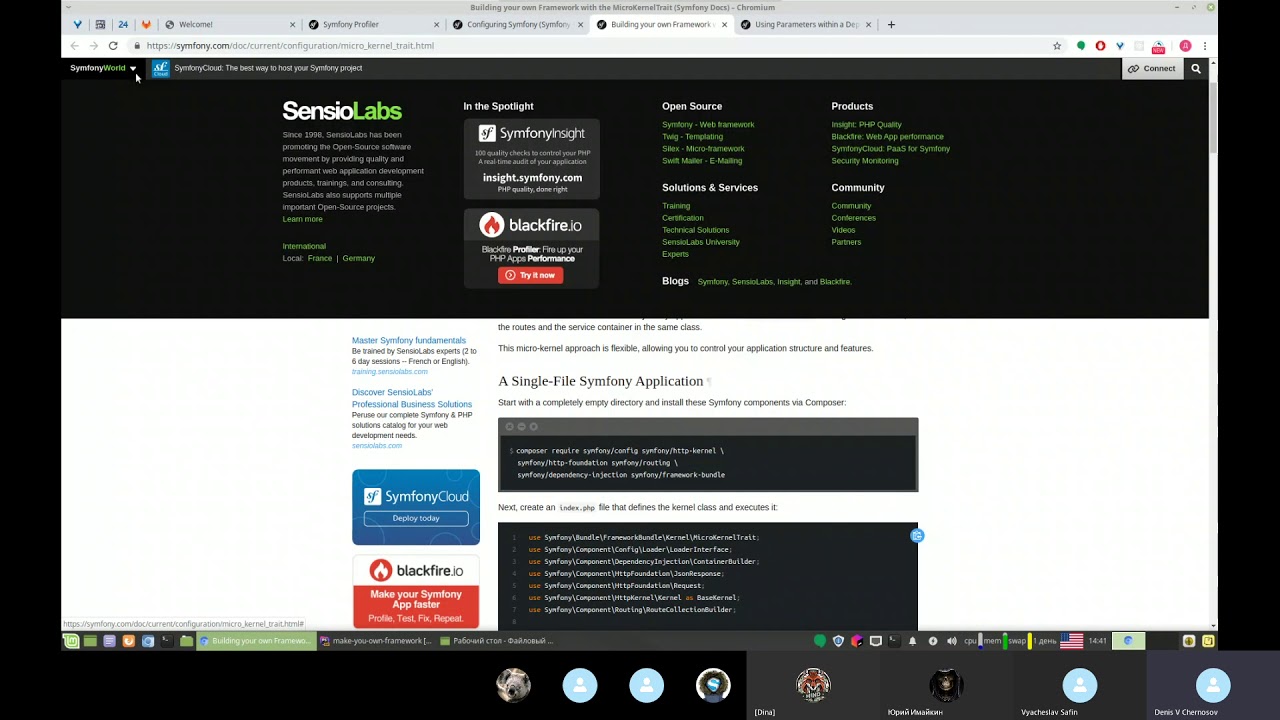Open the Chromium three-dot menu
The image size is (1280, 720).
(1205, 46)
